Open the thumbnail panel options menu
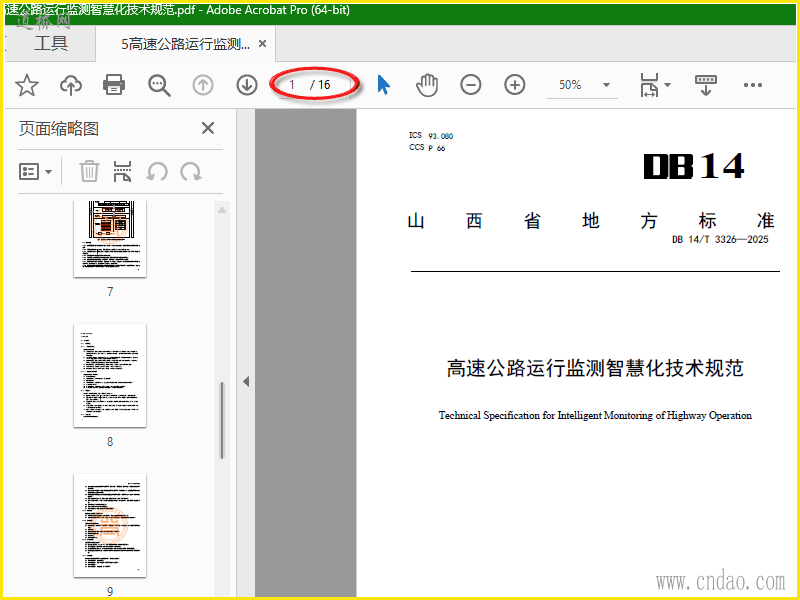This screenshot has width=800, height=600. [35, 171]
